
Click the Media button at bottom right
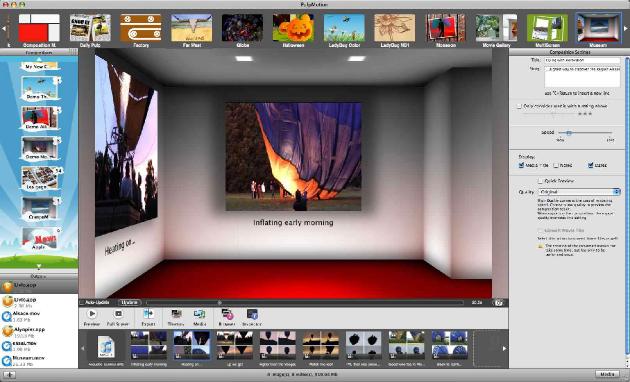pos(607,374)
